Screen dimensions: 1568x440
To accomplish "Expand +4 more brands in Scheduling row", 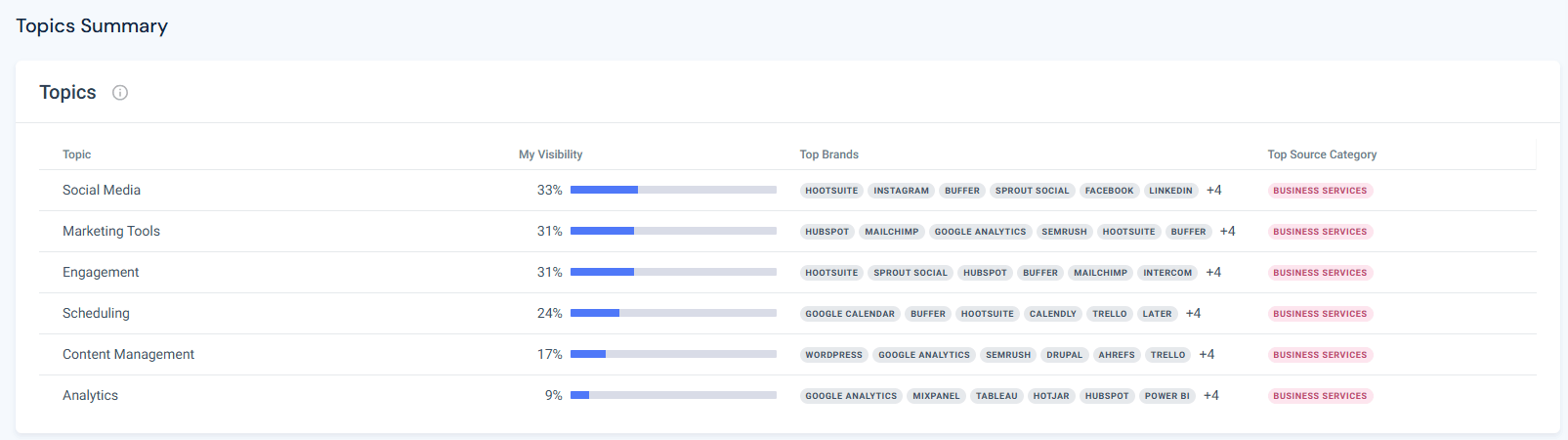I will pos(1193,314).
